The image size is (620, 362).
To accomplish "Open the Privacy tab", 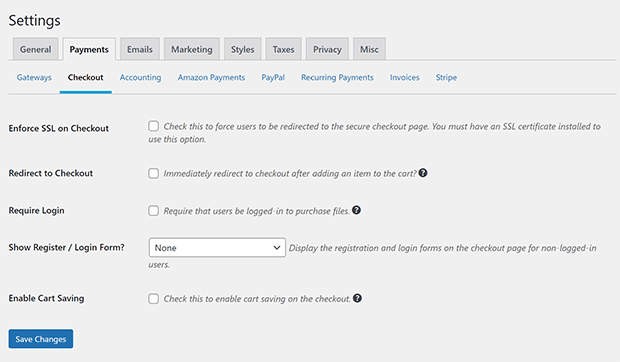I will [327, 49].
